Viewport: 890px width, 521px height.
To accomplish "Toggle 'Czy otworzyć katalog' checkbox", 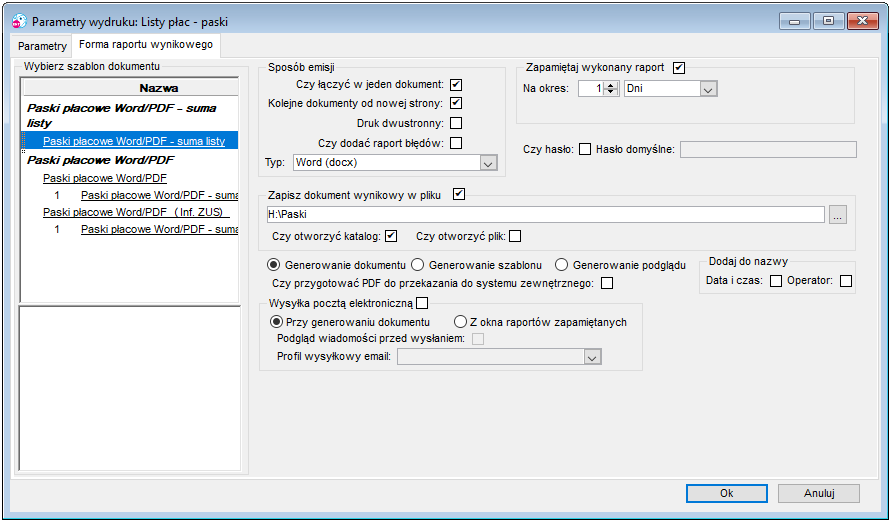I will (x=391, y=236).
